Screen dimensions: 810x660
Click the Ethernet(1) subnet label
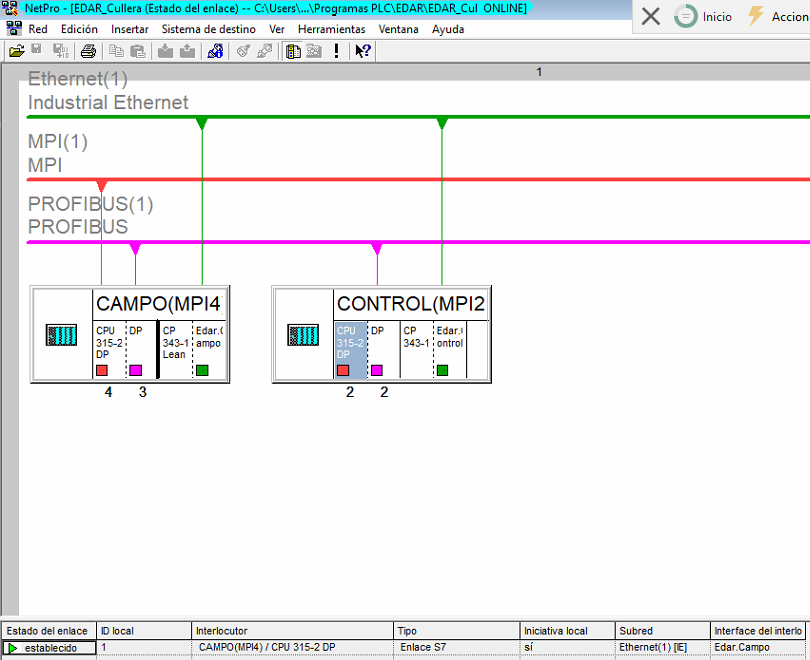pyautogui.click(x=77, y=78)
